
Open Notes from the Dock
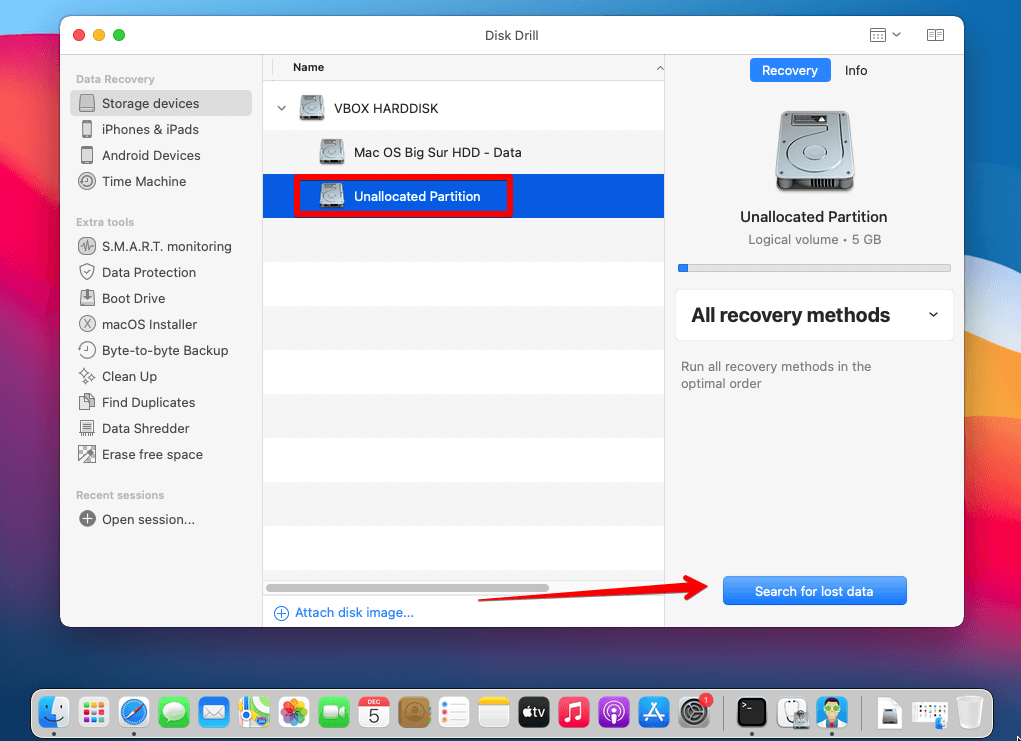(494, 712)
